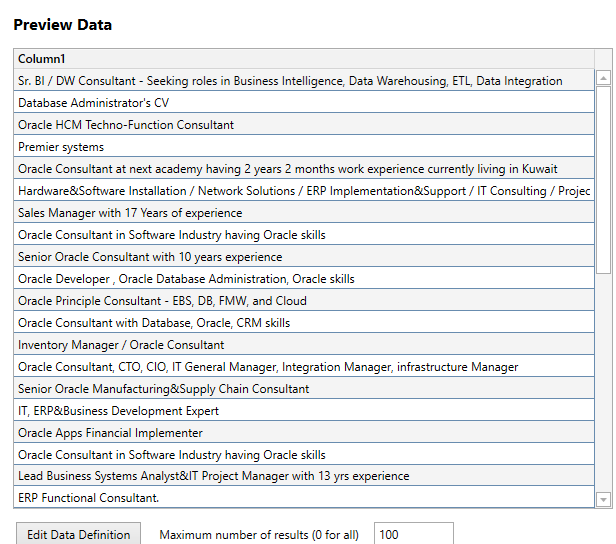Select the Oracle Apps Financial Implementer row
The width and height of the screenshot is (616, 544).
304,432
